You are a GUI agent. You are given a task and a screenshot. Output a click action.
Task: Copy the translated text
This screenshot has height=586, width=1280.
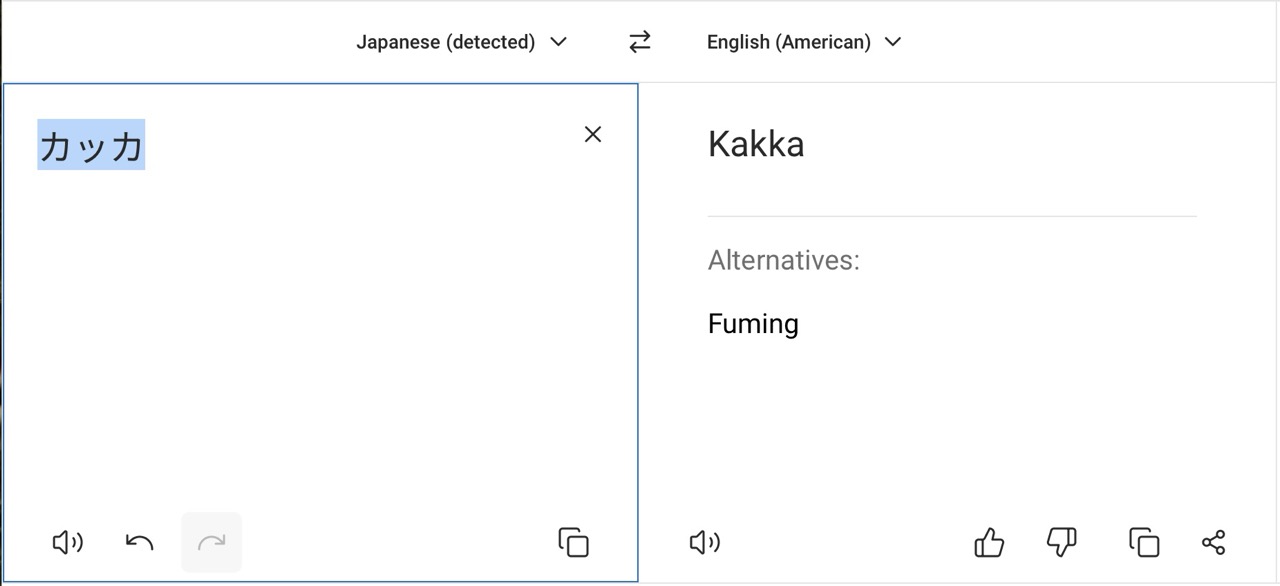click(1143, 542)
